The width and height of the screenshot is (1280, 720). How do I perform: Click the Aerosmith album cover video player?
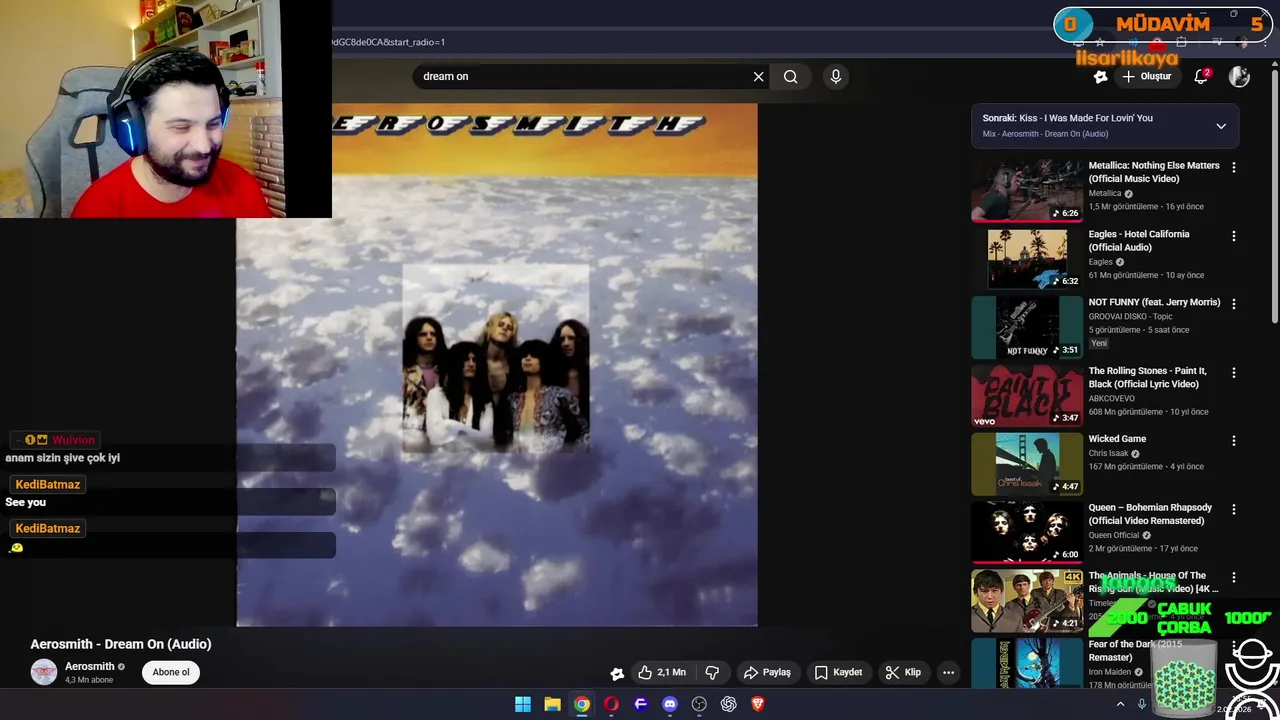[x=497, y=365]
